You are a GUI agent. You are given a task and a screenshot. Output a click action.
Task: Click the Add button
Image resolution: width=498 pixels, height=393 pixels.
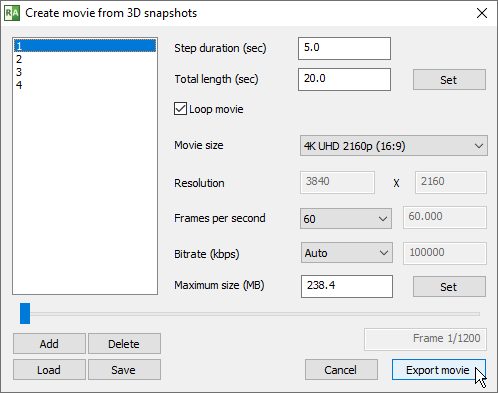pyautogui.click(x=49, y=344)
